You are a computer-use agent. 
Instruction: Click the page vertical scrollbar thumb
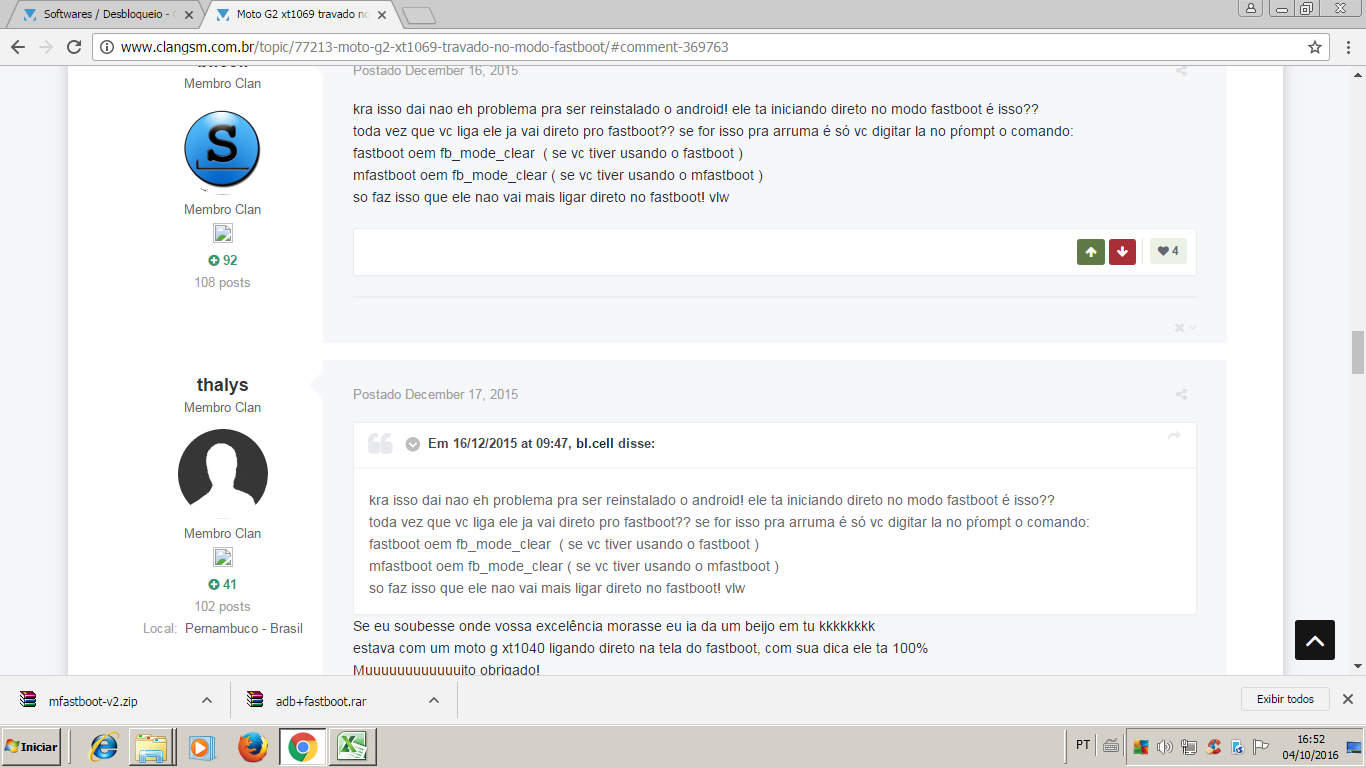pos(1358,353)
